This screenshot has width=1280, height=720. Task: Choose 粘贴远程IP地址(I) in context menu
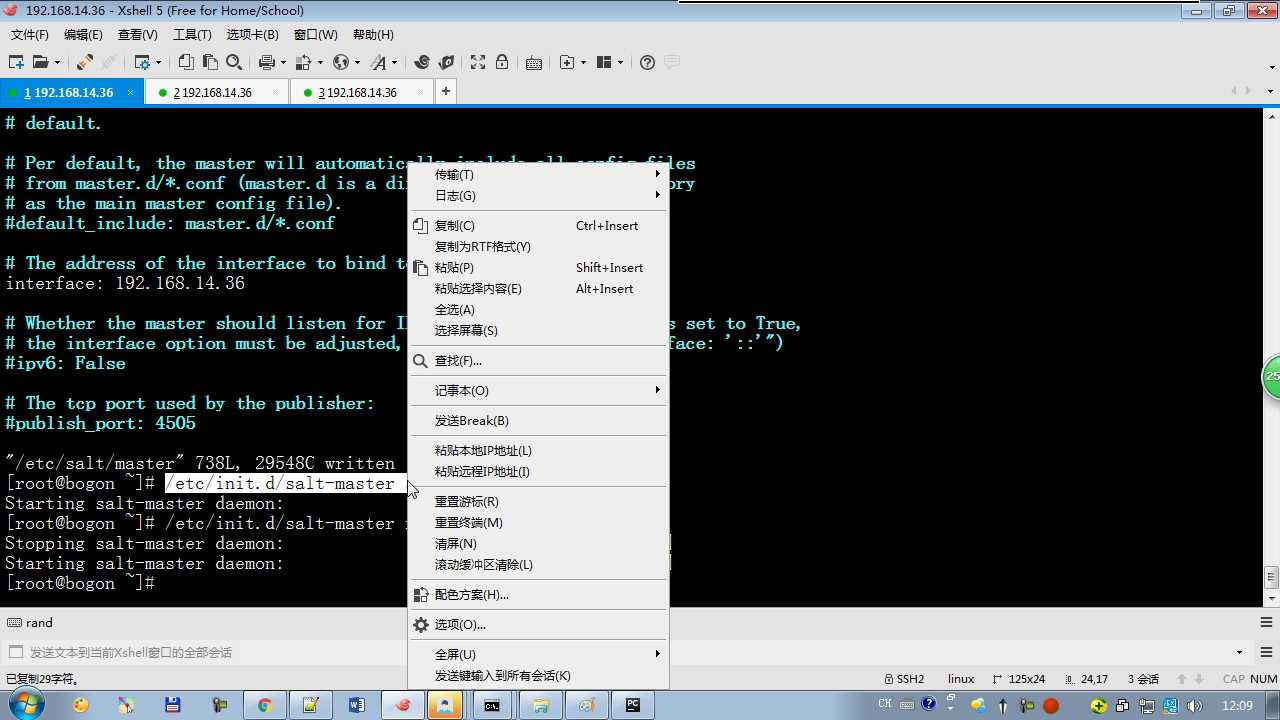[538, 471]
